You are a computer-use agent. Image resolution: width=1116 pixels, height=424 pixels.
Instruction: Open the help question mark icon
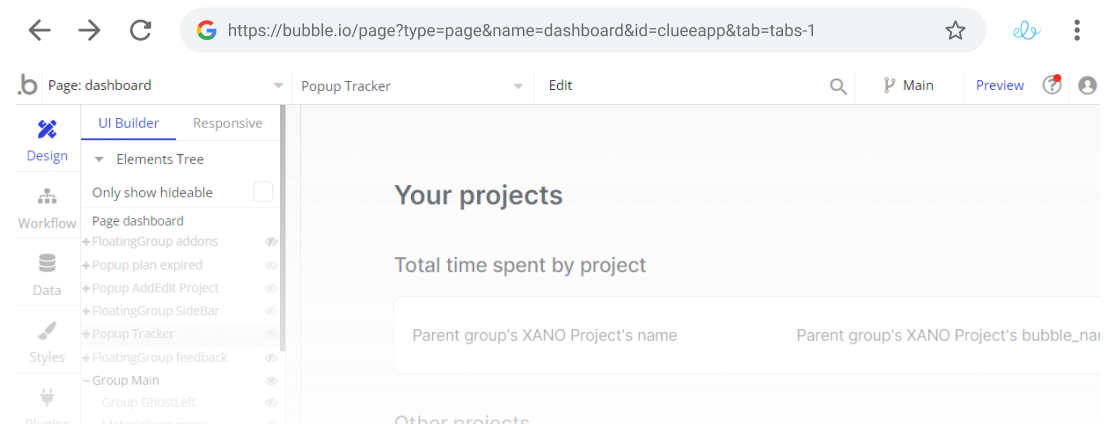tap(1051, 86)
